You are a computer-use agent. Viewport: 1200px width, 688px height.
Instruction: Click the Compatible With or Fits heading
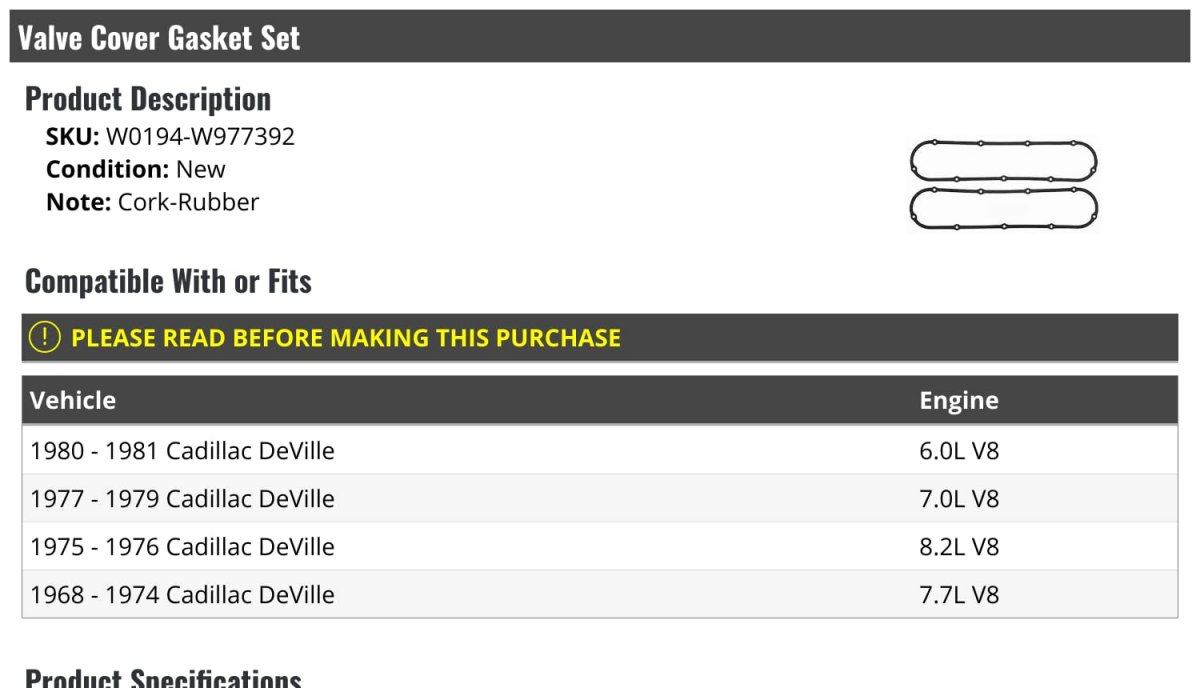click(168, 282)
